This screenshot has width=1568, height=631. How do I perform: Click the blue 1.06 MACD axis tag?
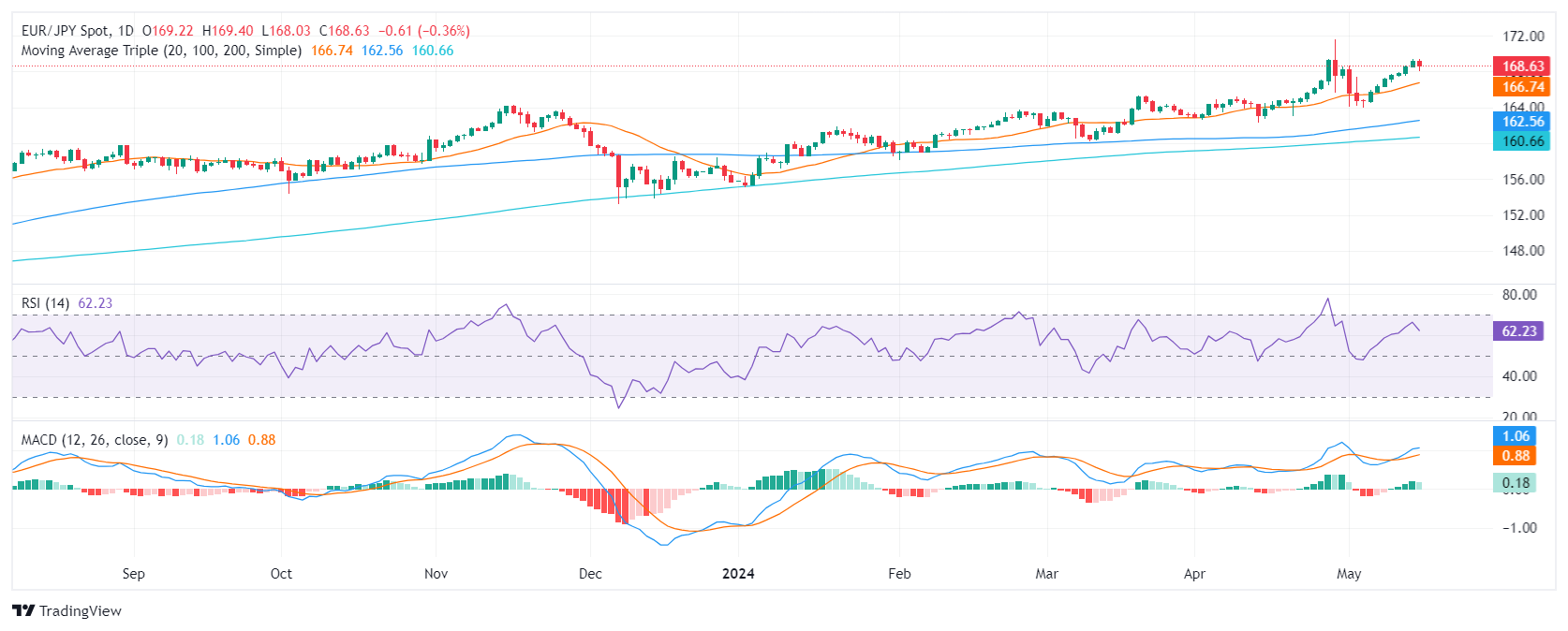[1516, 436]
